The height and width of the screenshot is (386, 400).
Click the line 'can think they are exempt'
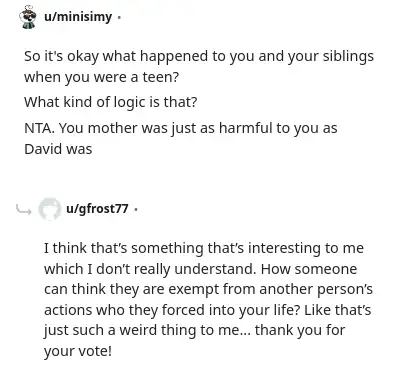pos(208,289)
